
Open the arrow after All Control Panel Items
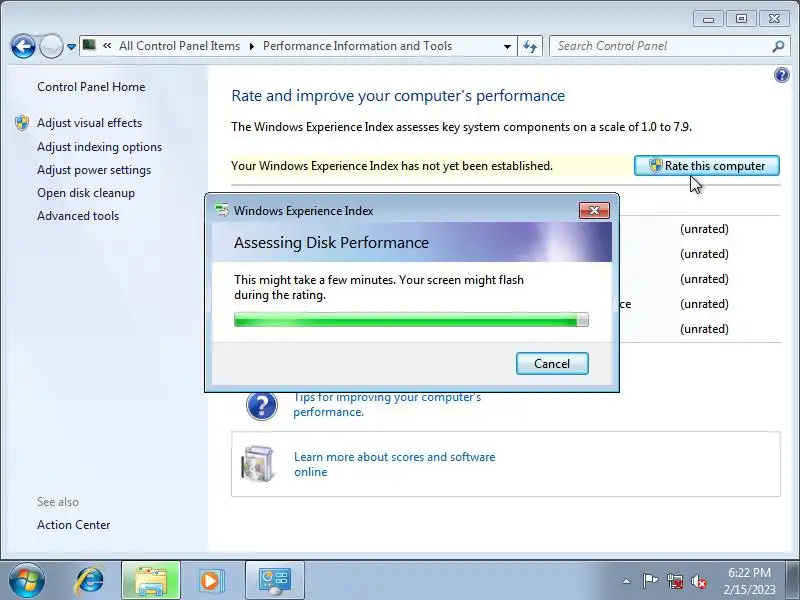click(252, 46)
